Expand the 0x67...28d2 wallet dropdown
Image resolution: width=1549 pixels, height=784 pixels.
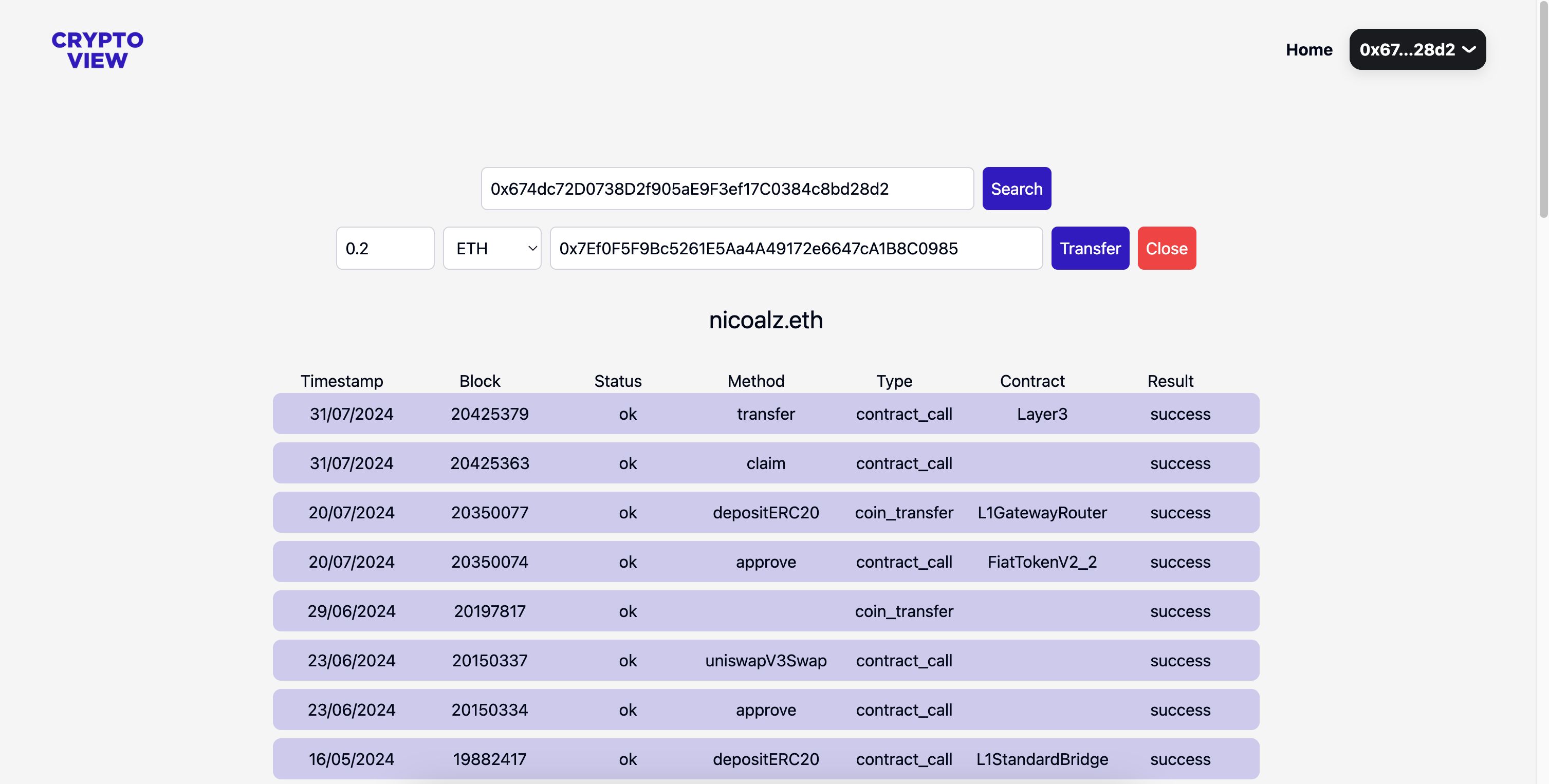tap(1417, 49)
